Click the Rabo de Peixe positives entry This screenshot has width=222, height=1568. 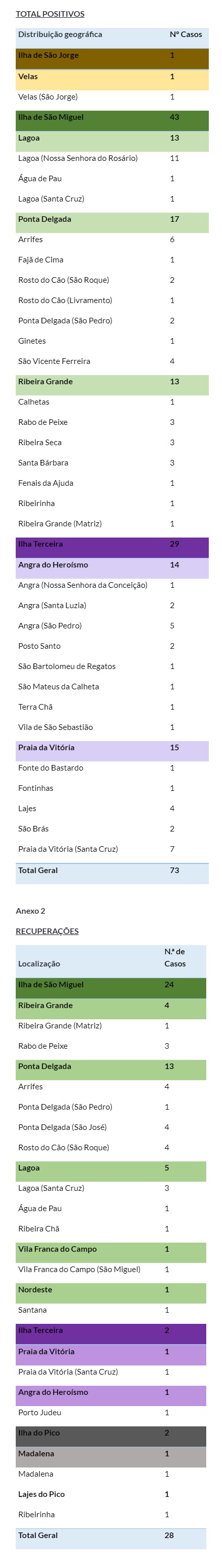pyautogui.click(x=43, y=422)
